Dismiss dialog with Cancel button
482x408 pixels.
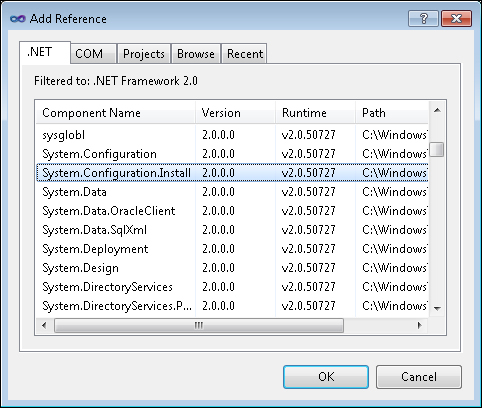(419, 377)
